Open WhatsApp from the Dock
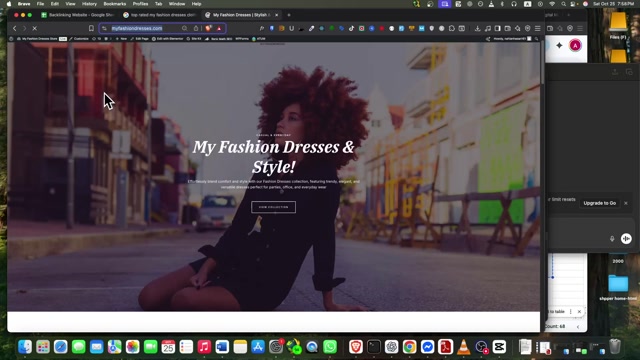The height and width of the screenshot is (360, 640). pos(330,347)
